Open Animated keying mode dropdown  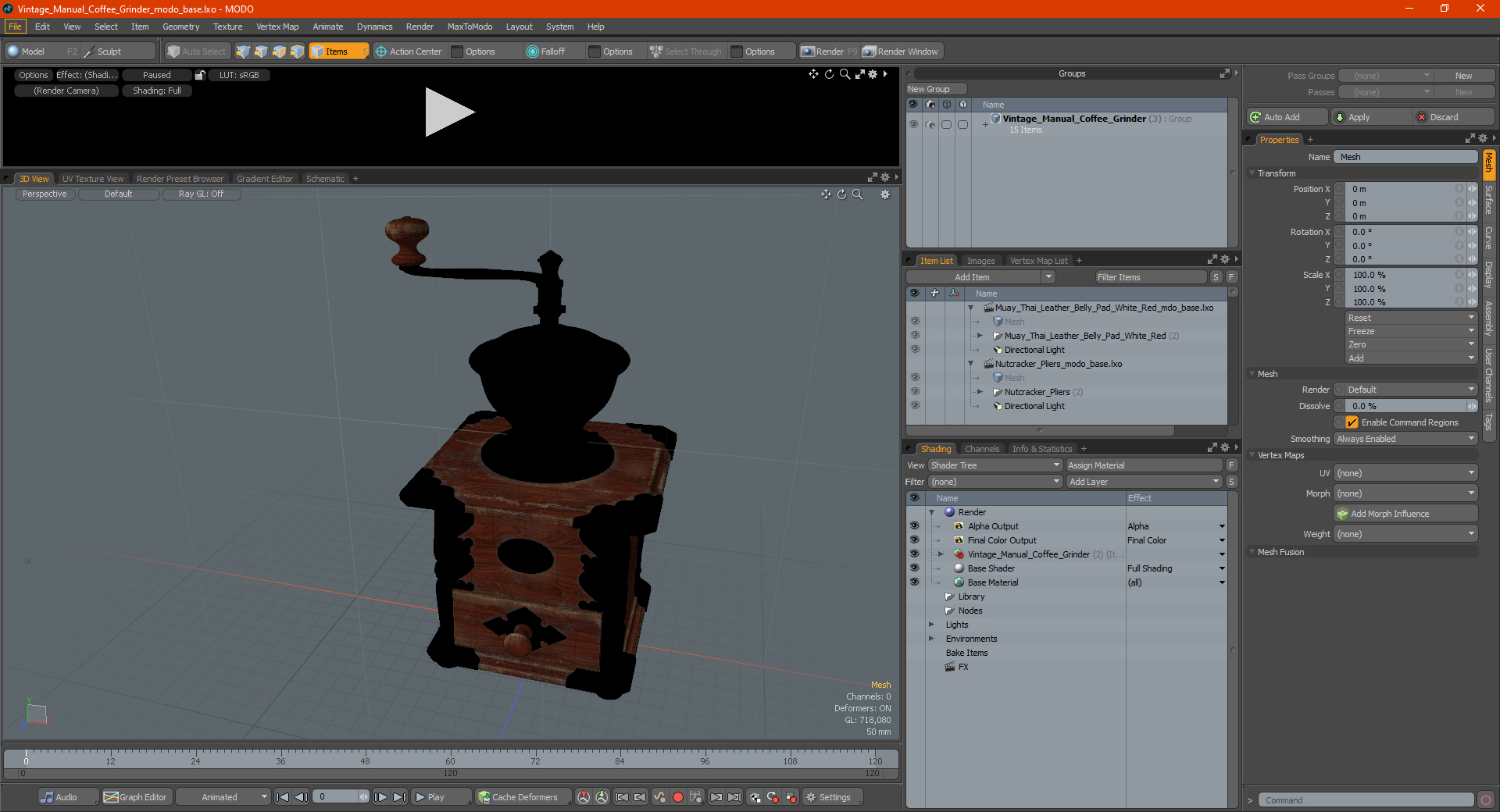(223, 797)
